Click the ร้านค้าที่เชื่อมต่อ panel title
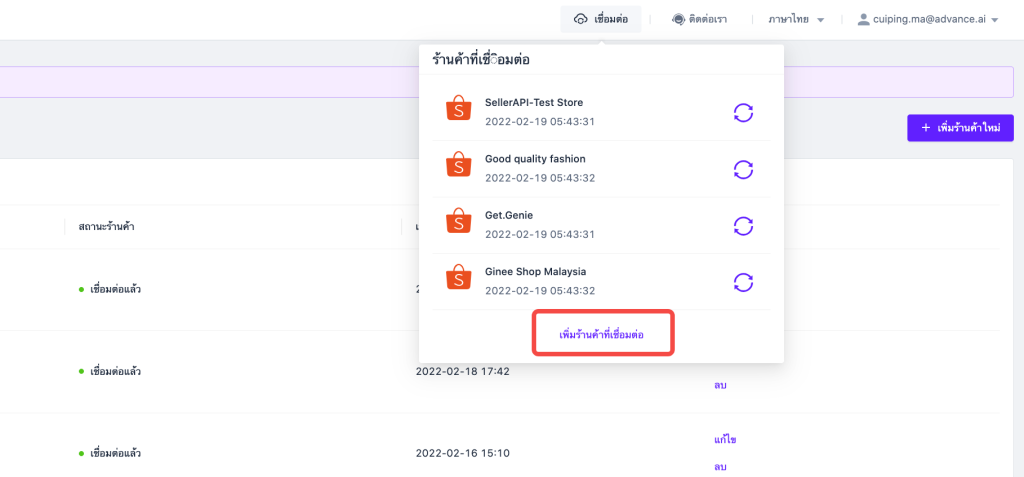 coord(481,59)
